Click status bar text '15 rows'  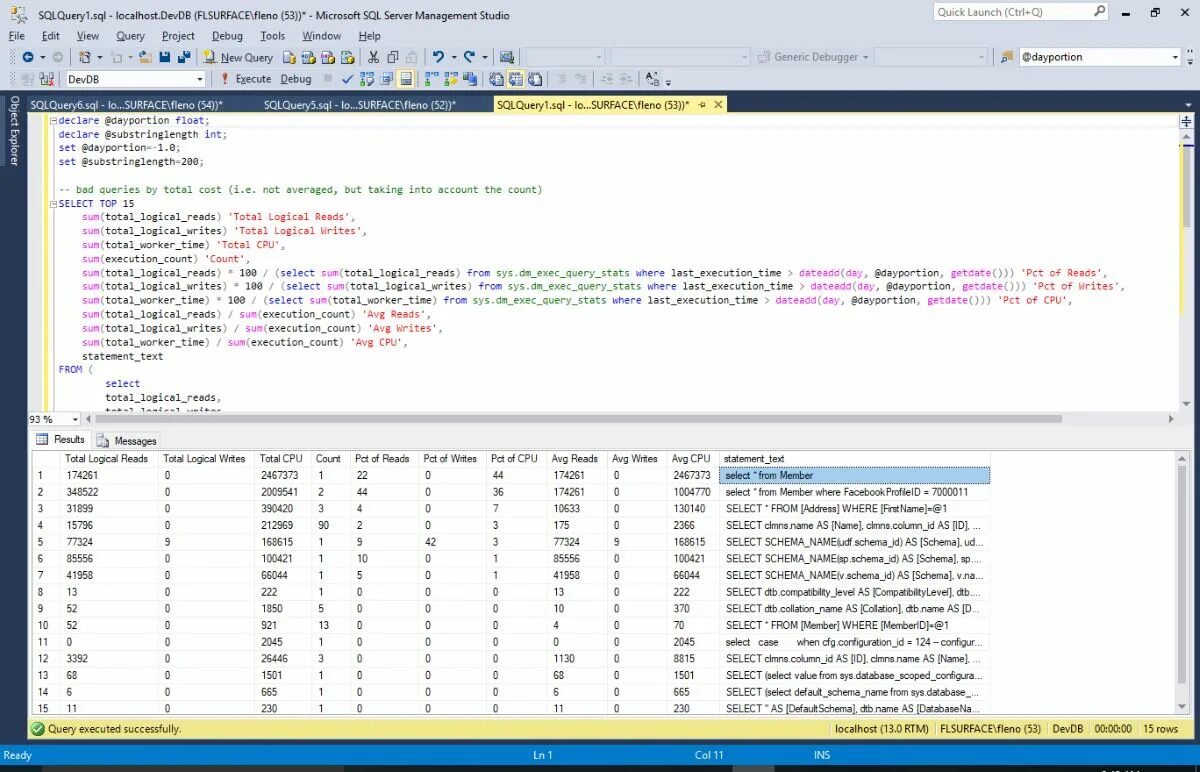1160,729
